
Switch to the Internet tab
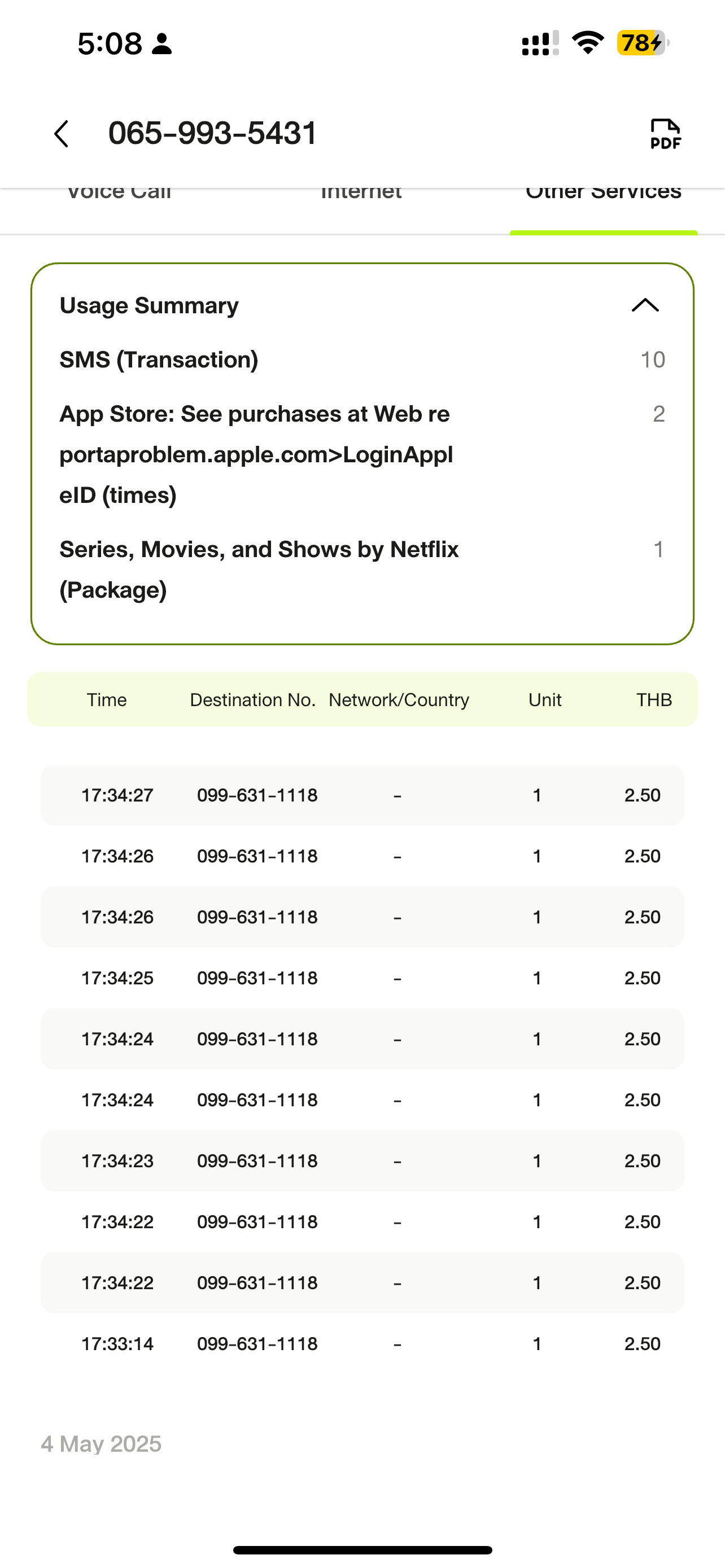[361, 192]
